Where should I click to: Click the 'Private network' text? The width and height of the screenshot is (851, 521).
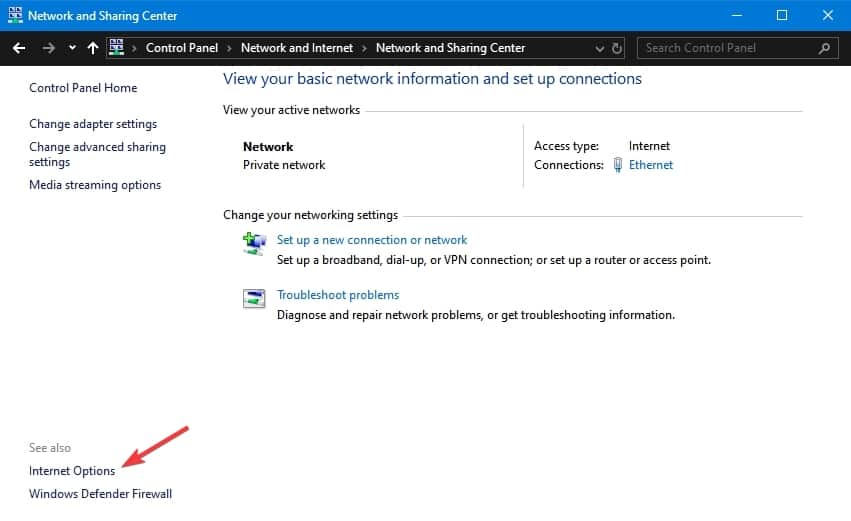tap(284, 165)
